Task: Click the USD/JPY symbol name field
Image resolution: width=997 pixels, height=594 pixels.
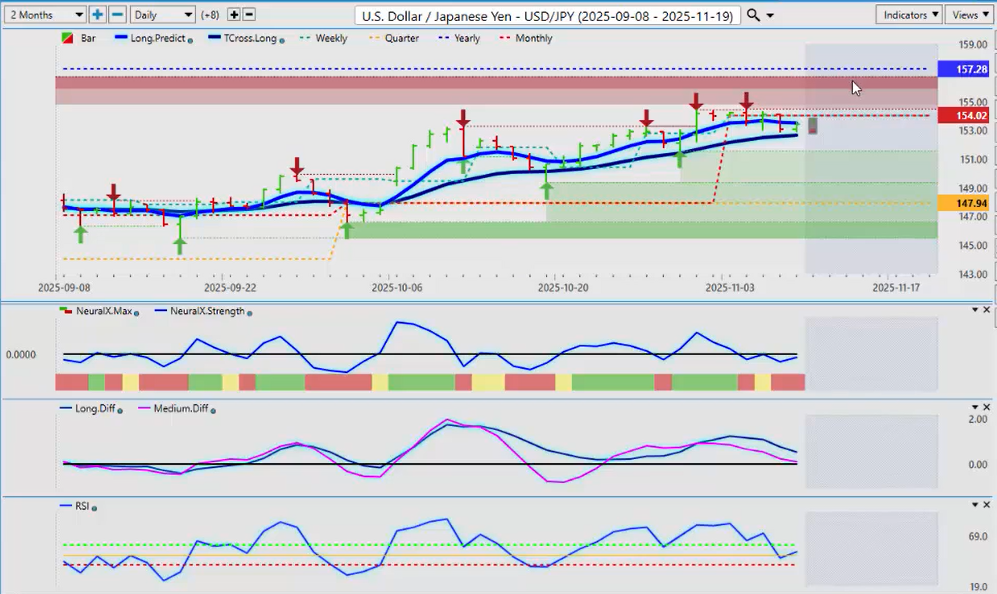Action: pos(548,16)
